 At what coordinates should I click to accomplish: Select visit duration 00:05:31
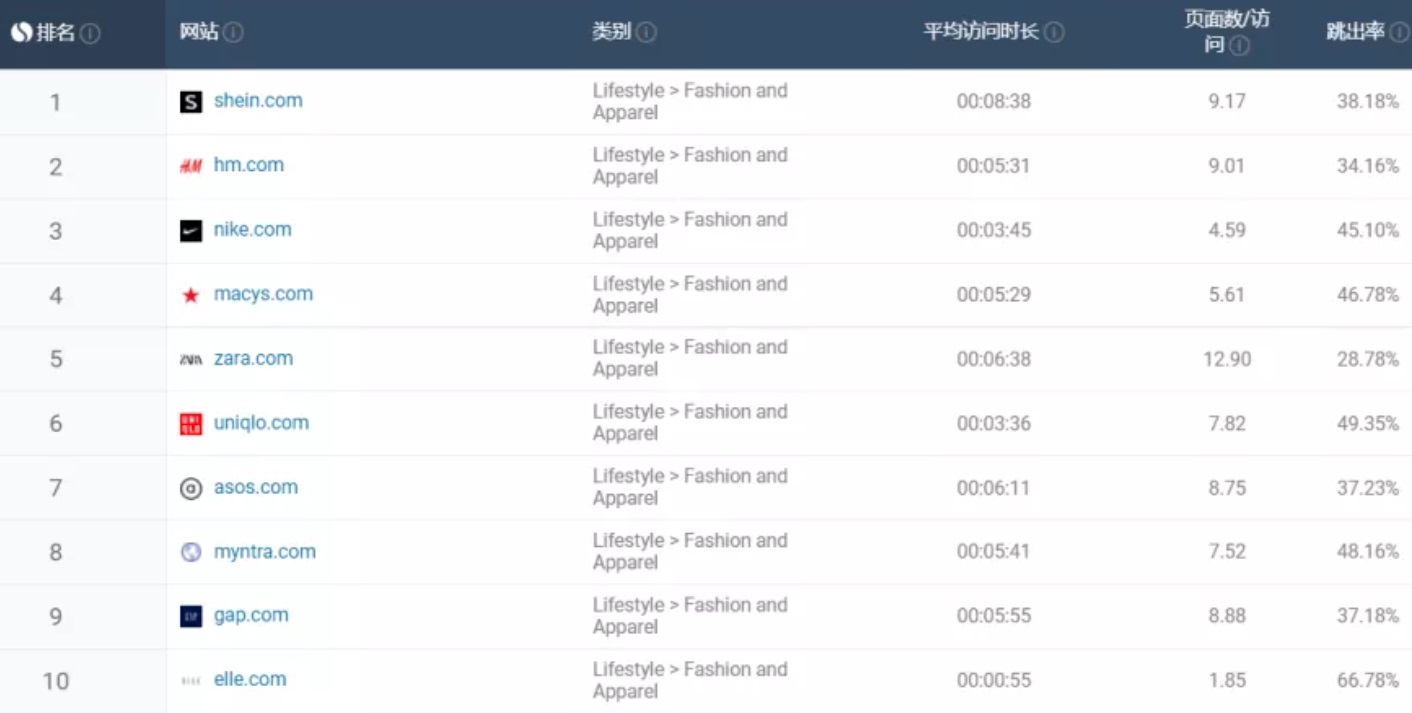click(994, 166)
